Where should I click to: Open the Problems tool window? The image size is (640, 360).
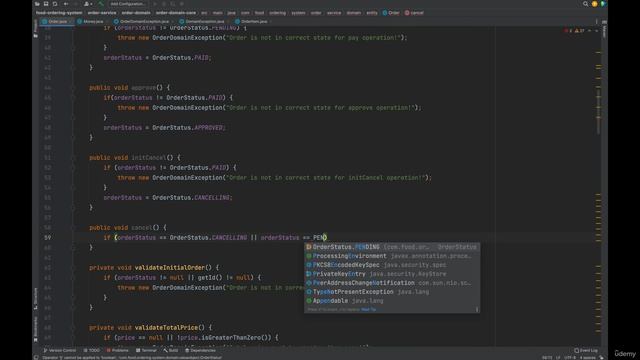118,350
